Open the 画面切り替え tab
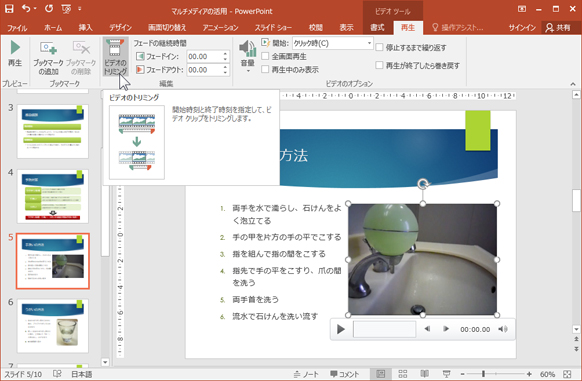Screen dimensions: 582x381 (x=167, y=27)
